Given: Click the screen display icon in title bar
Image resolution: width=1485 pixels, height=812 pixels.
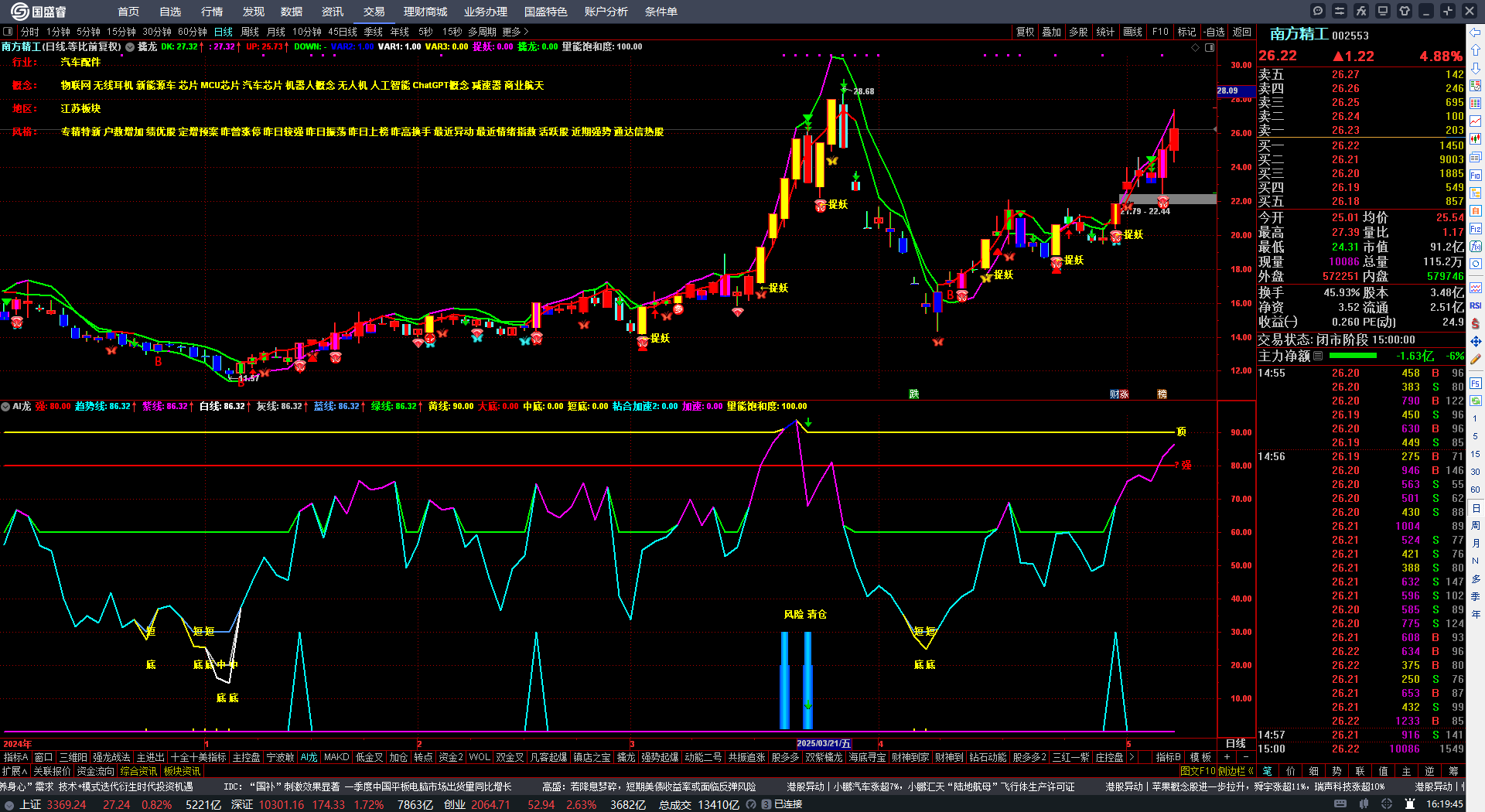Looking at the screenshot, I should coord(1383,11).
